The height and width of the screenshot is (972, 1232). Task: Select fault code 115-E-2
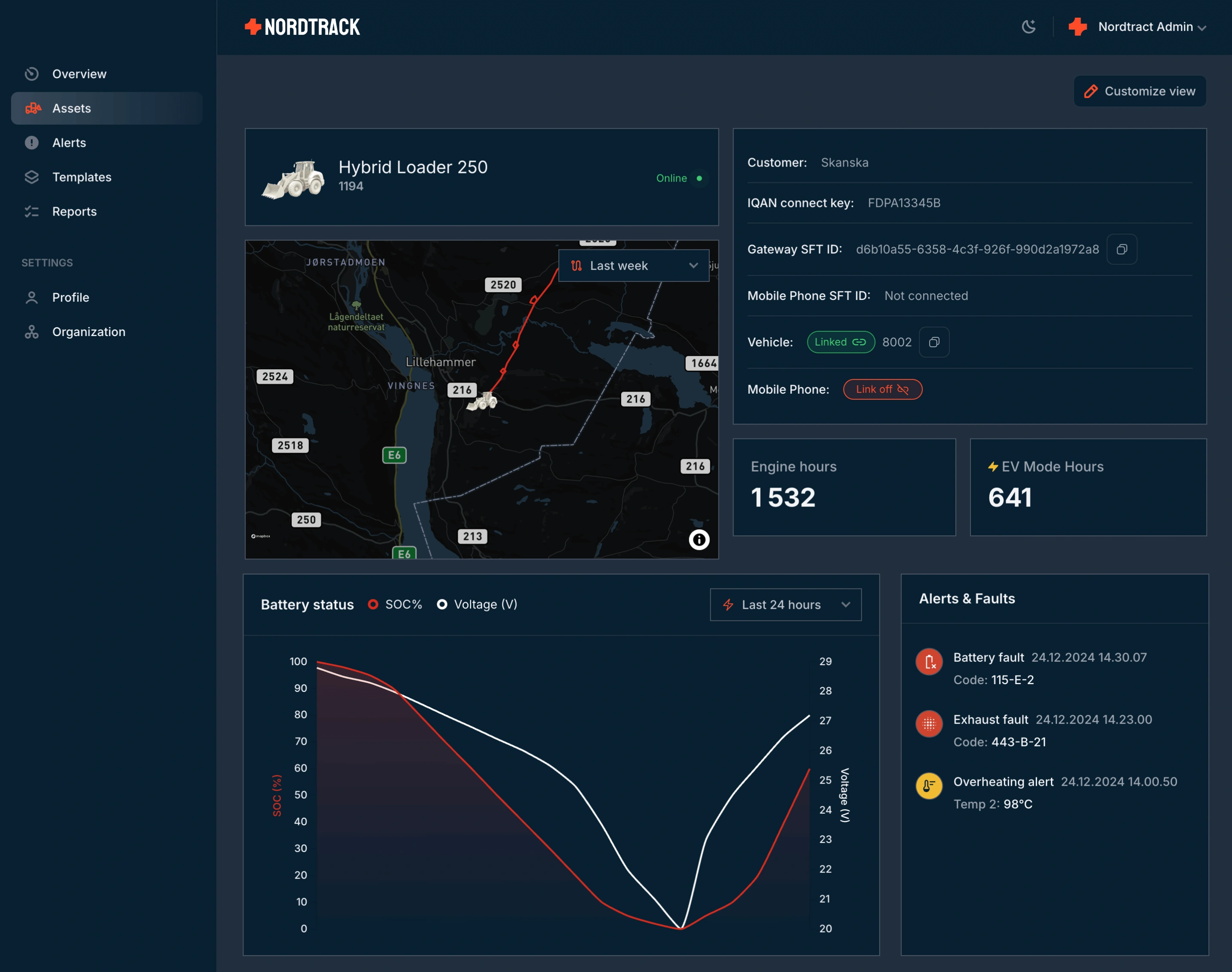tap(1013, 679)
